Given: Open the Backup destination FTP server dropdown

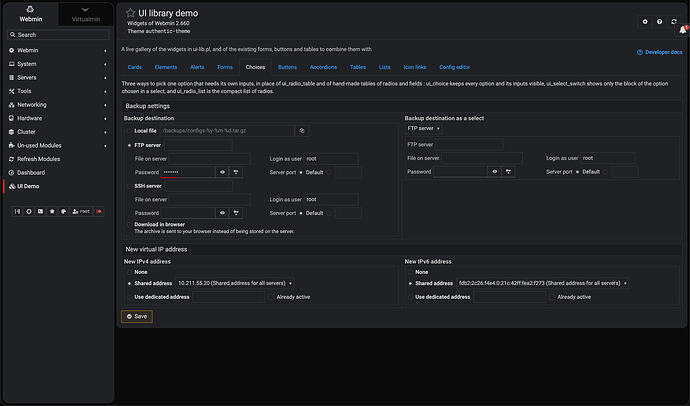Looking at the screenshot, I should tap(423, 128).
